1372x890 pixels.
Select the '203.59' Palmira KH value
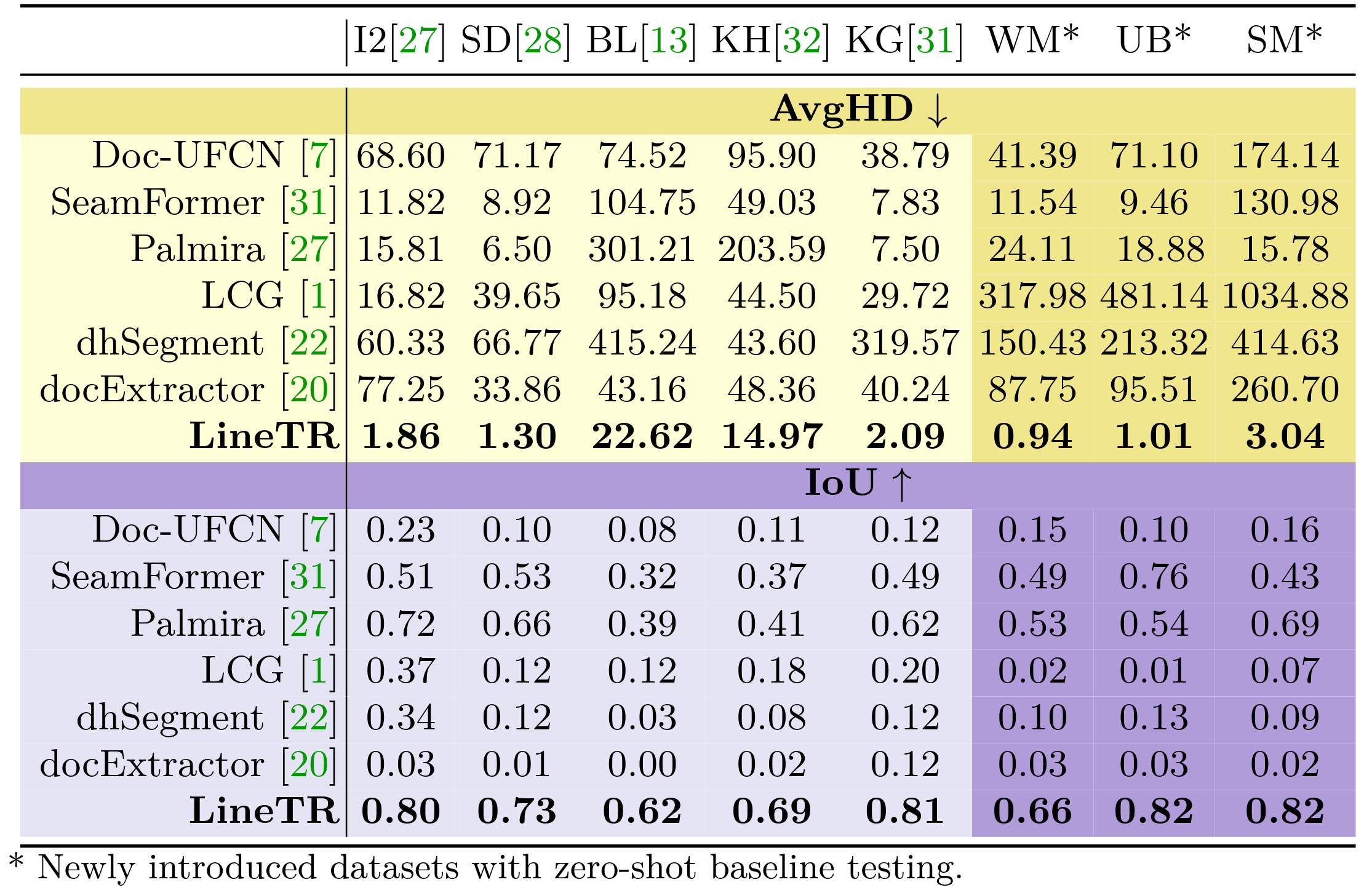772,249
